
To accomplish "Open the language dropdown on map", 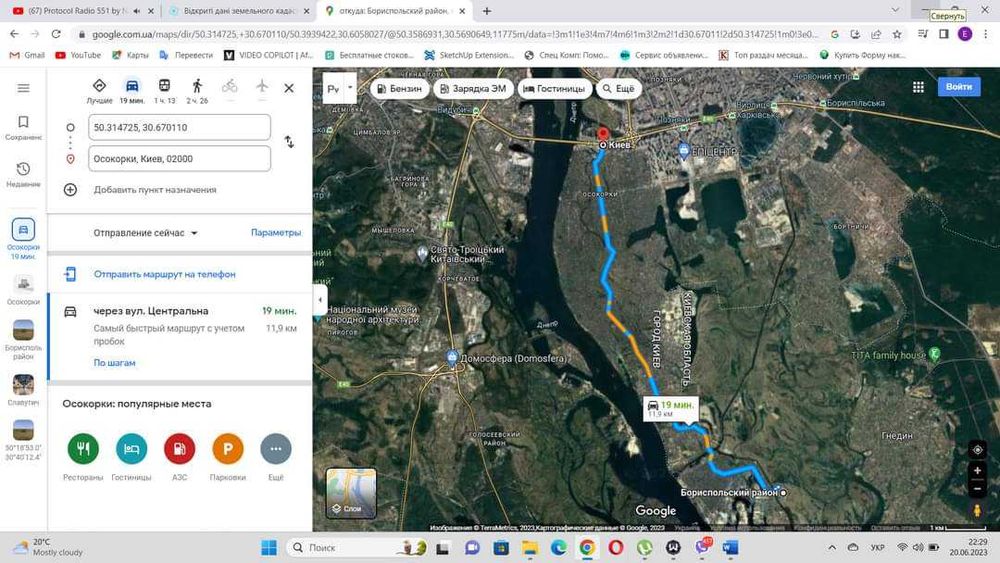I will 350,89.
